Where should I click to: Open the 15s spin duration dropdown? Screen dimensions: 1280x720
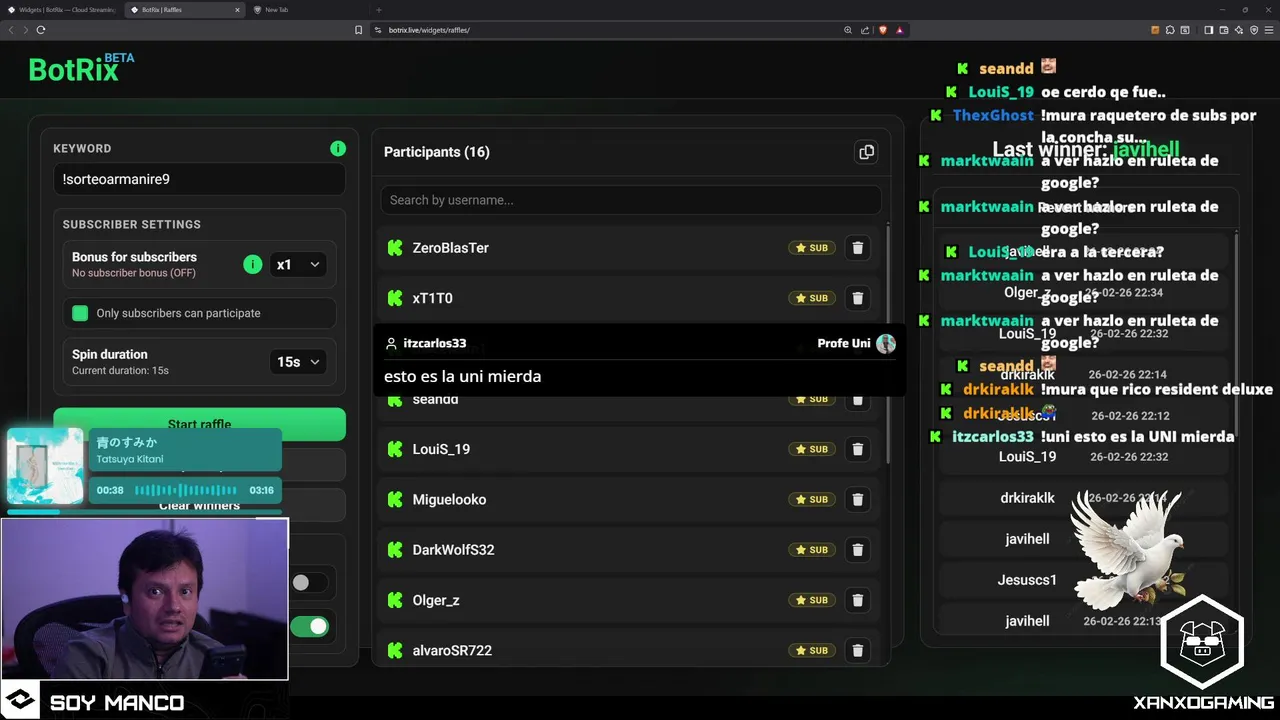point(298,362)
